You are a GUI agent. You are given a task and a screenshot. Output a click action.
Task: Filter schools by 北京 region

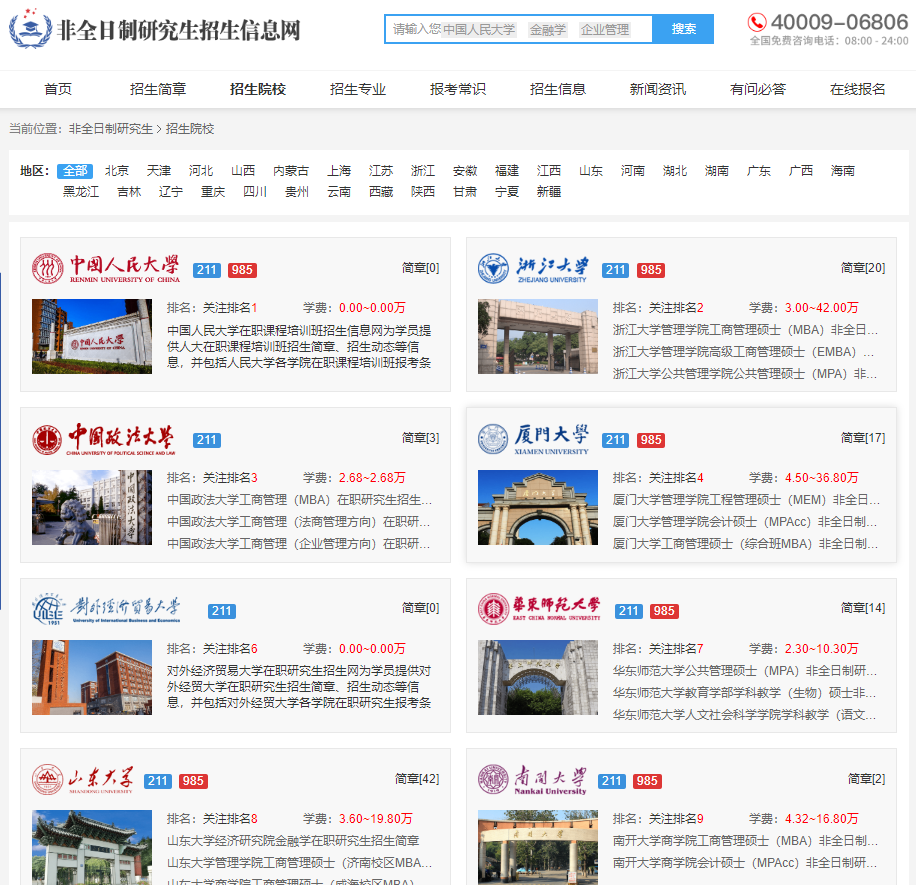click(x=117, y=171)
